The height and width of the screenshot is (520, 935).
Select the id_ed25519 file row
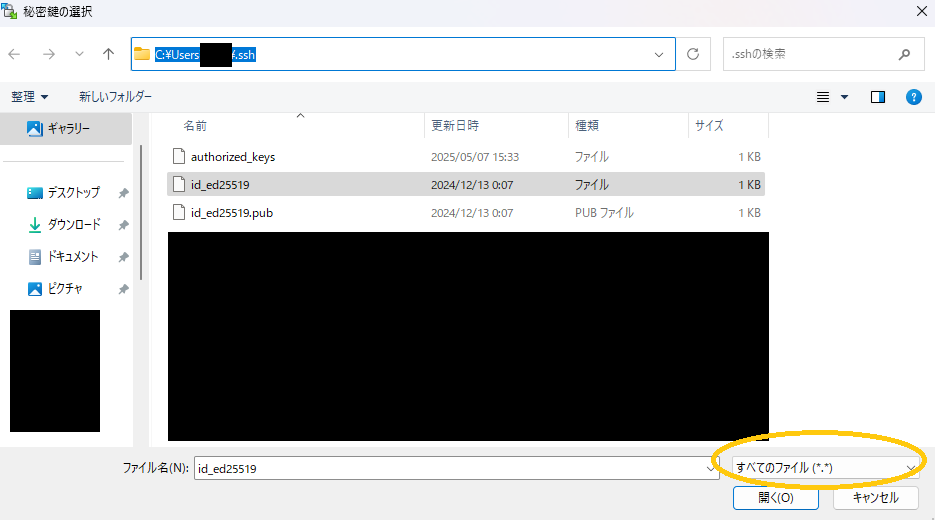point(466,184)
